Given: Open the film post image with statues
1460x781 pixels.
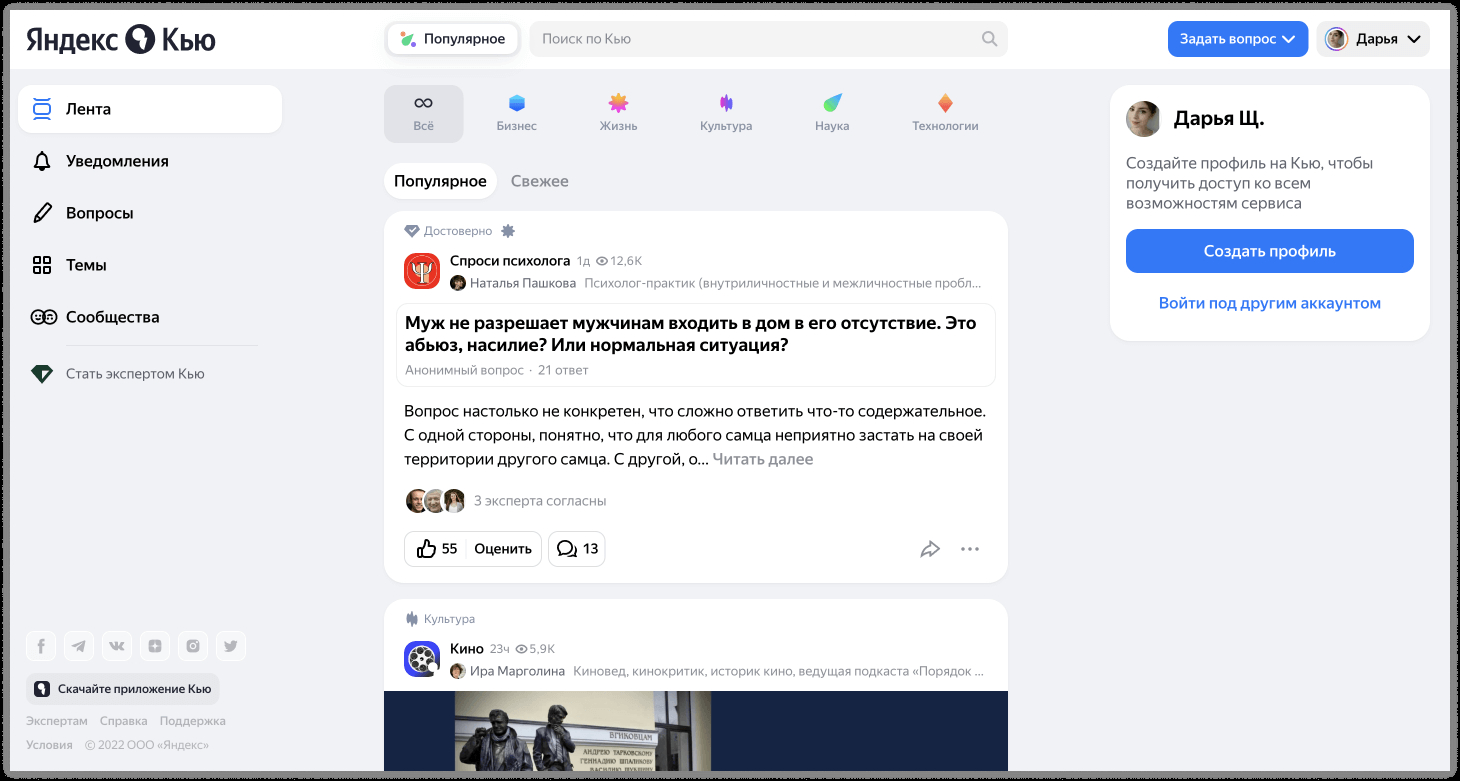Looking at the screenshot, I should 696,731.
